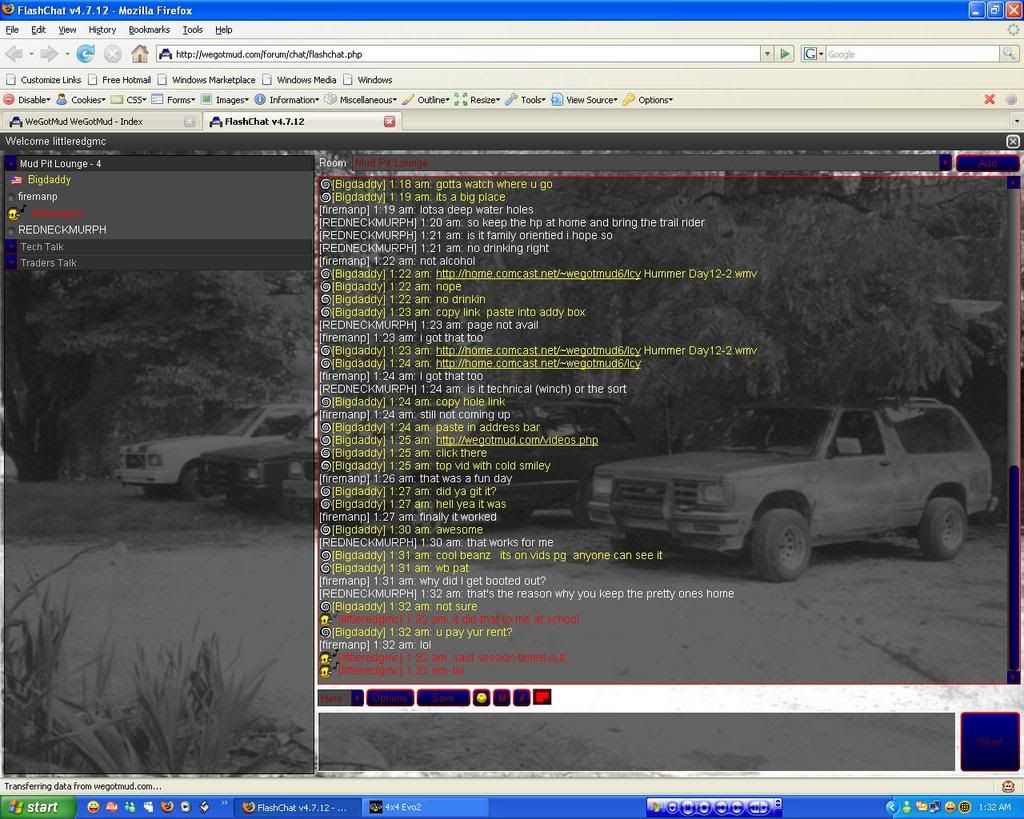Collapse the Mud Pit Lounge room list

(x=11, y=163)
